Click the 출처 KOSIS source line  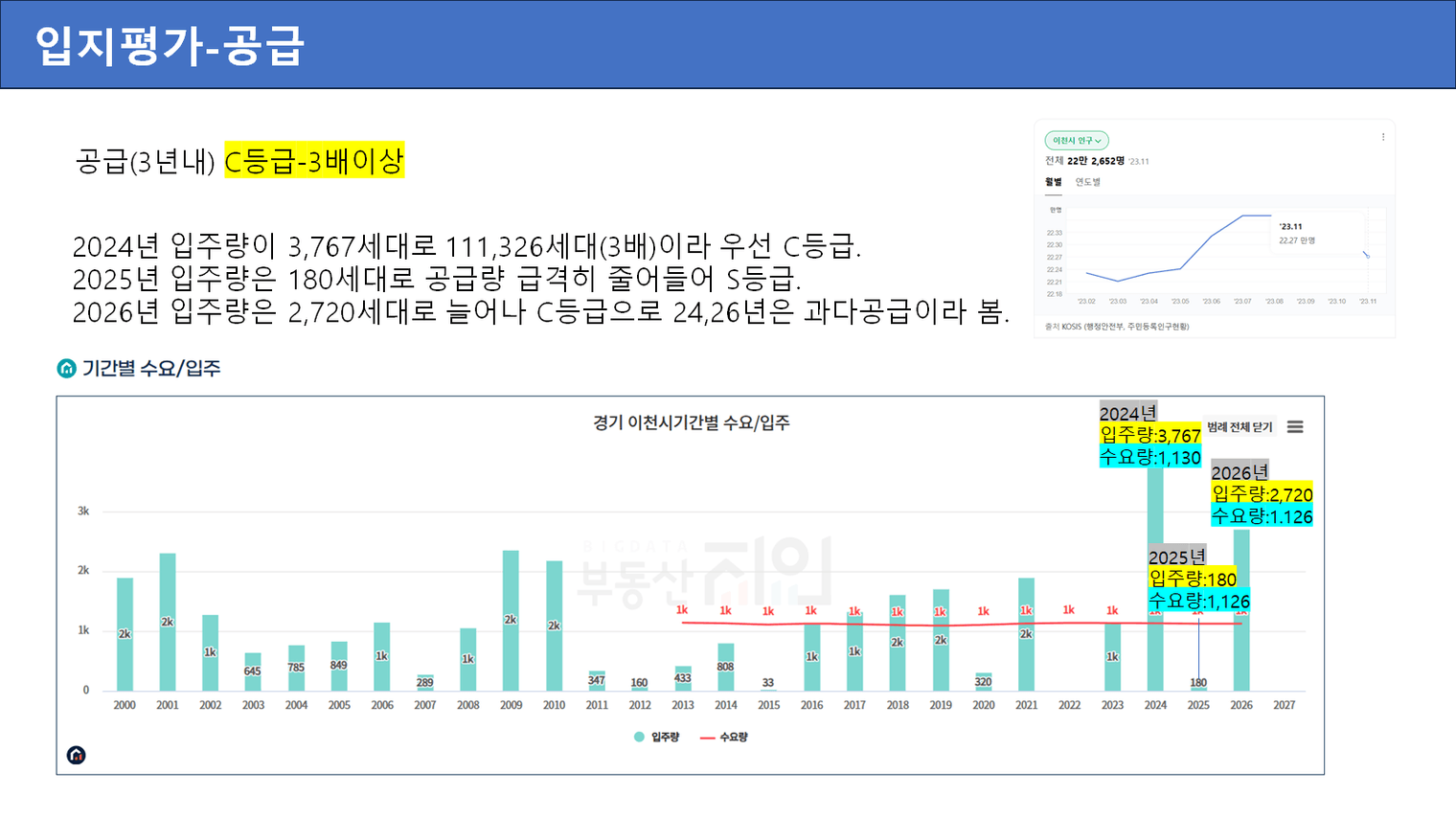tap(1117, 327)
